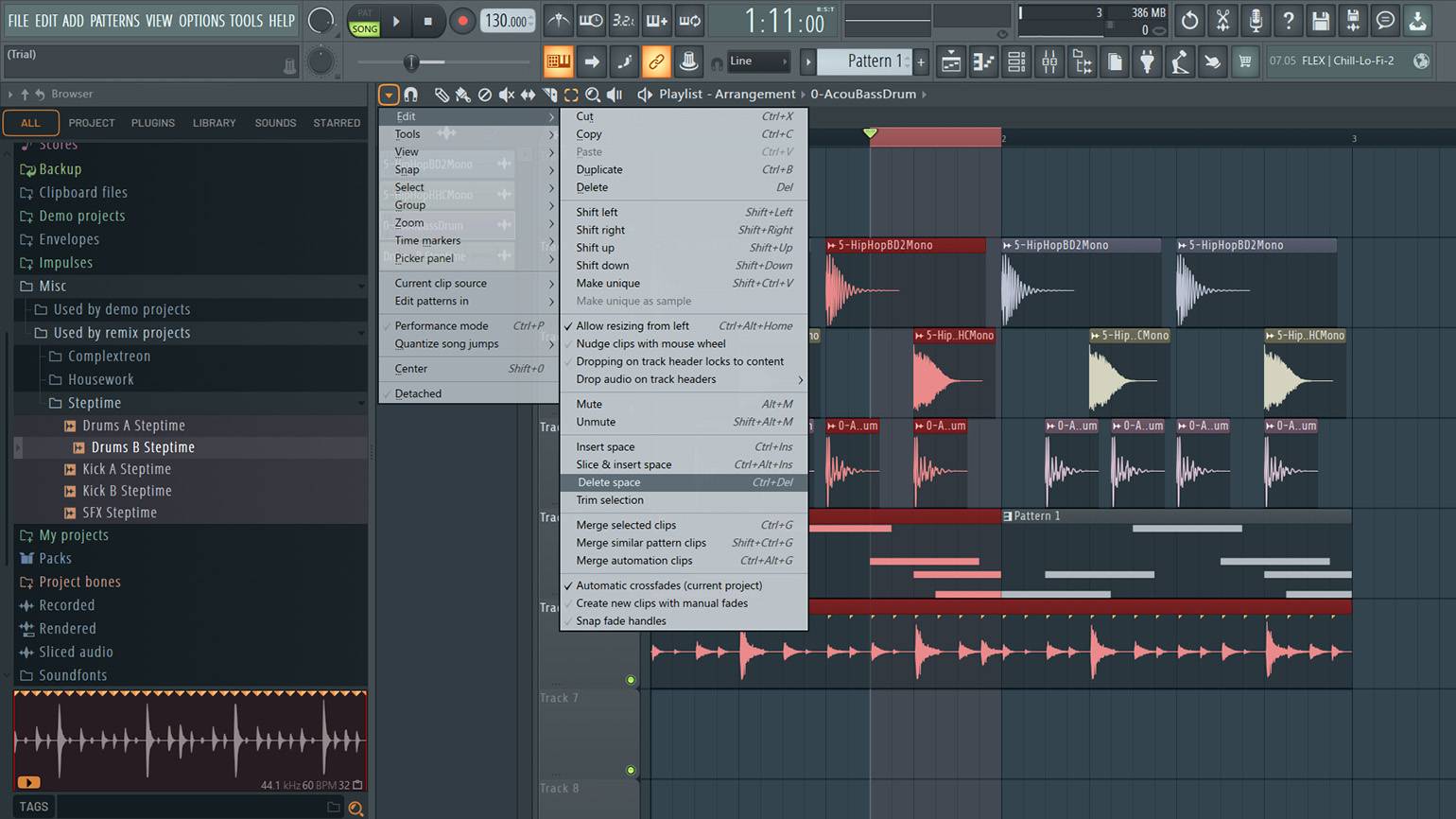Open the plugin picker plug icon
Image resolution: width=1456 pixels, height=819 pixels.
tap(1147, 62)
